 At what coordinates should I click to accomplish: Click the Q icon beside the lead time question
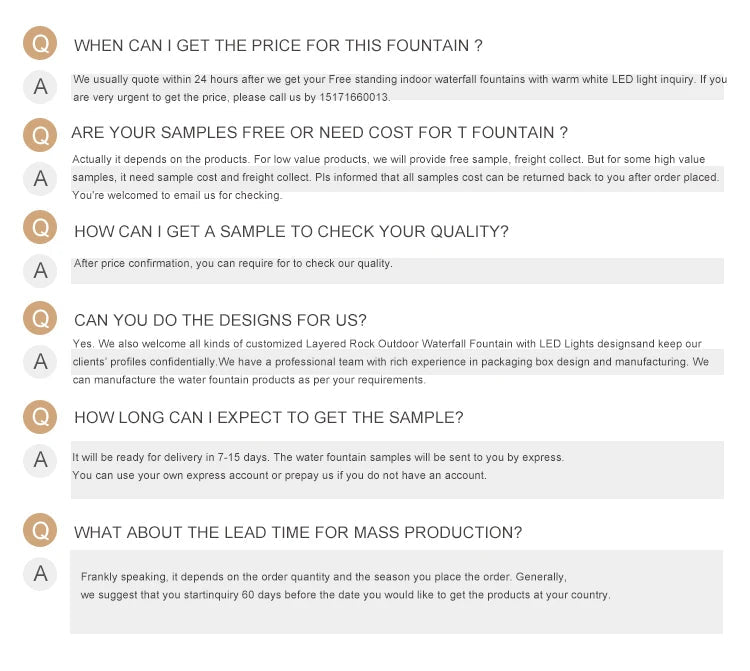point(40,530)
